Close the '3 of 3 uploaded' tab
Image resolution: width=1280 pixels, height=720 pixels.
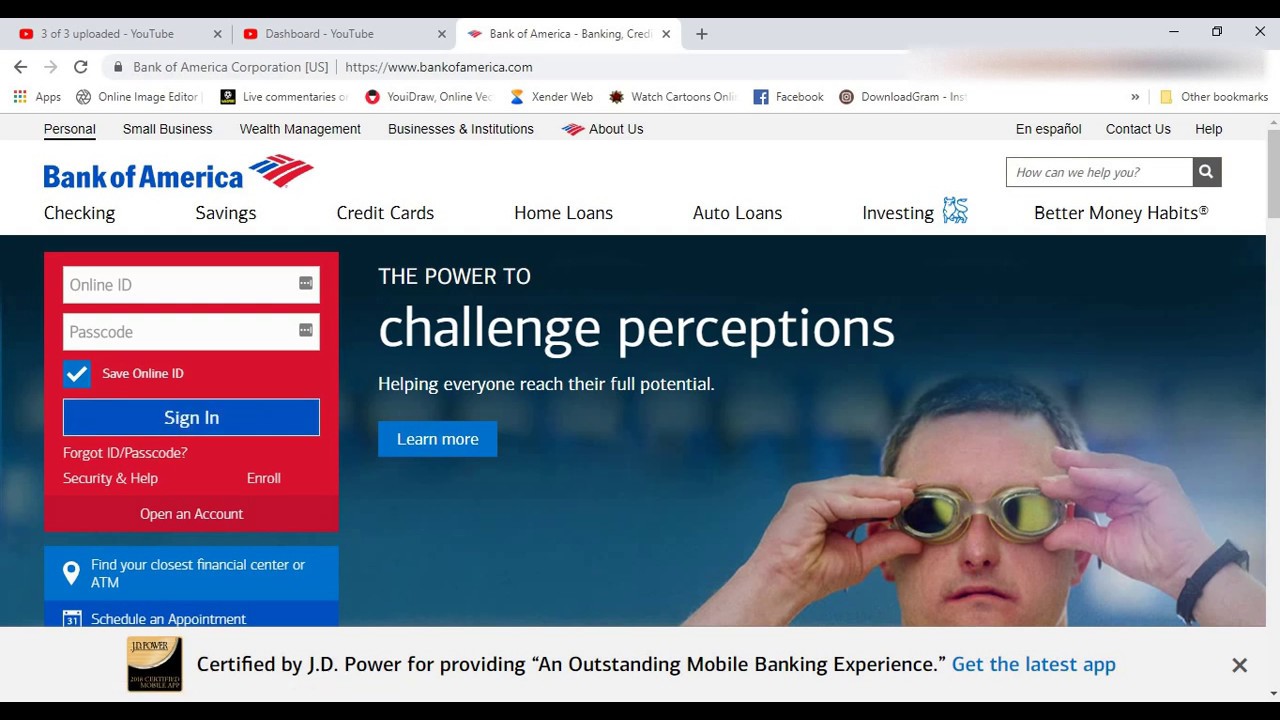click(217, 34)
